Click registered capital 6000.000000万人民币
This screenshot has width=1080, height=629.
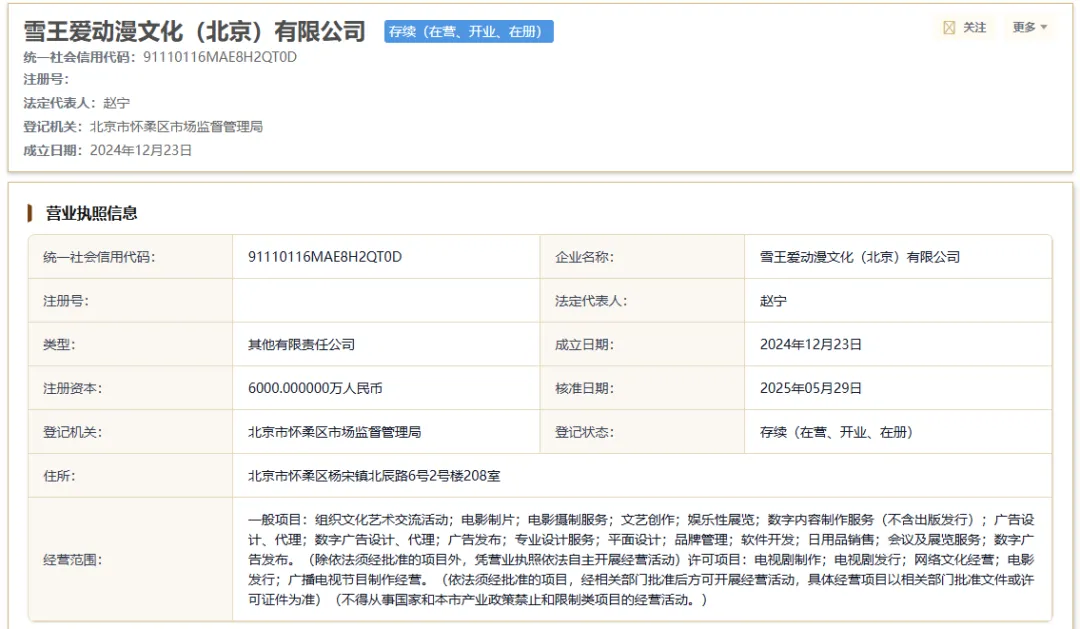point(315,389)
